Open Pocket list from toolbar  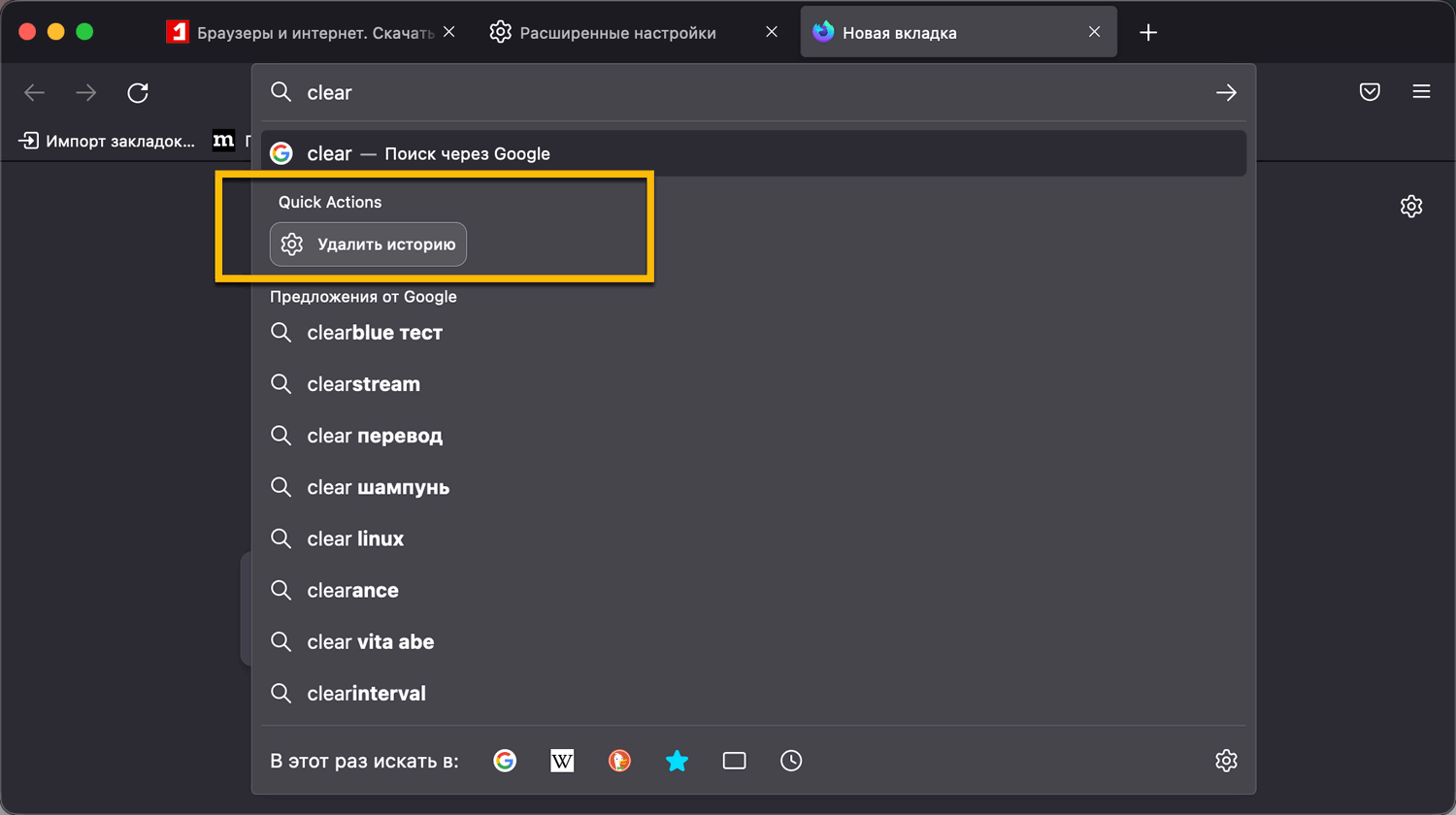(x=1370, y=92)
